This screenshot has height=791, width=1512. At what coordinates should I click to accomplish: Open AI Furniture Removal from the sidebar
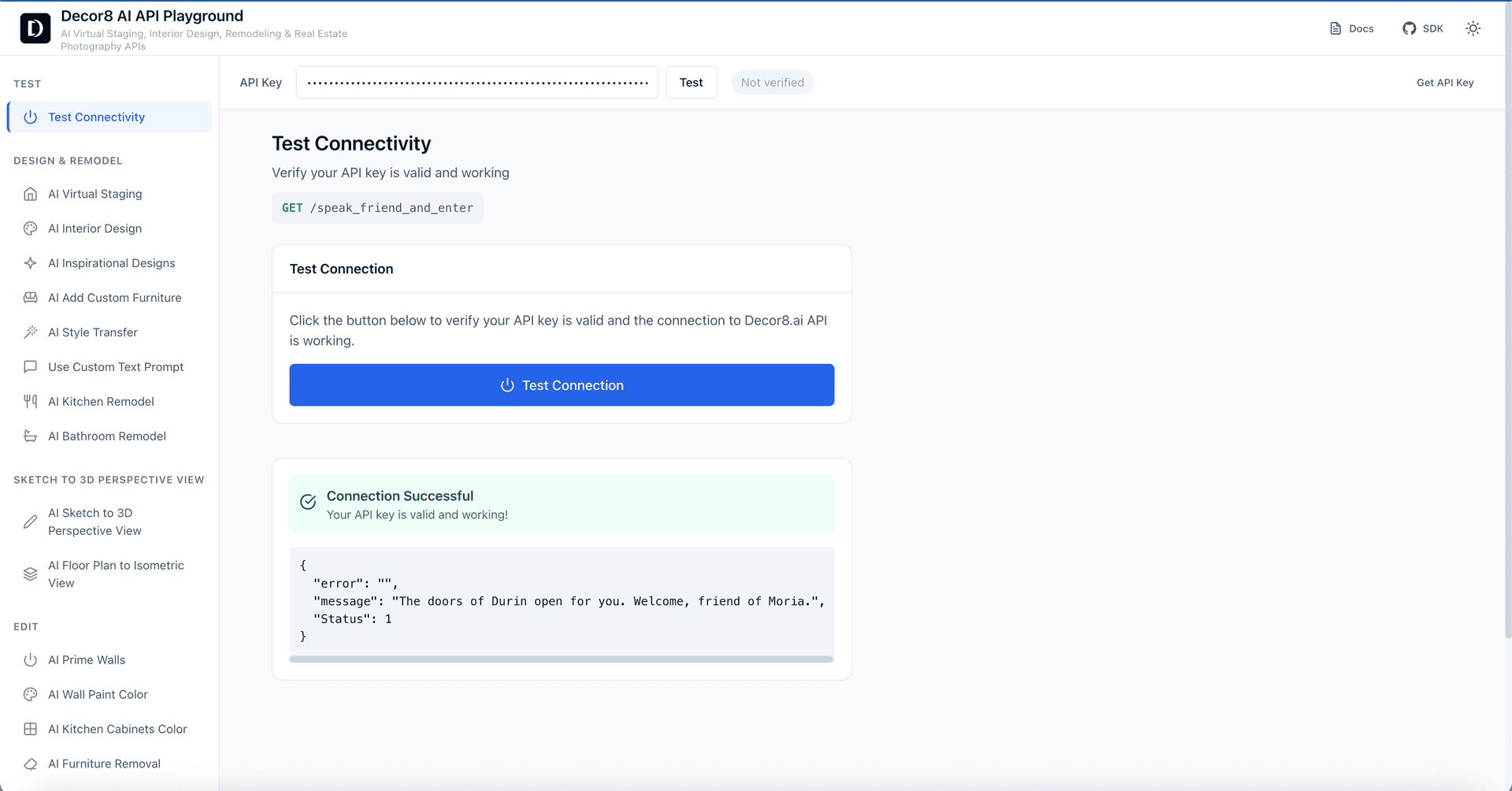pyautogui.click(x=103, y=763)
